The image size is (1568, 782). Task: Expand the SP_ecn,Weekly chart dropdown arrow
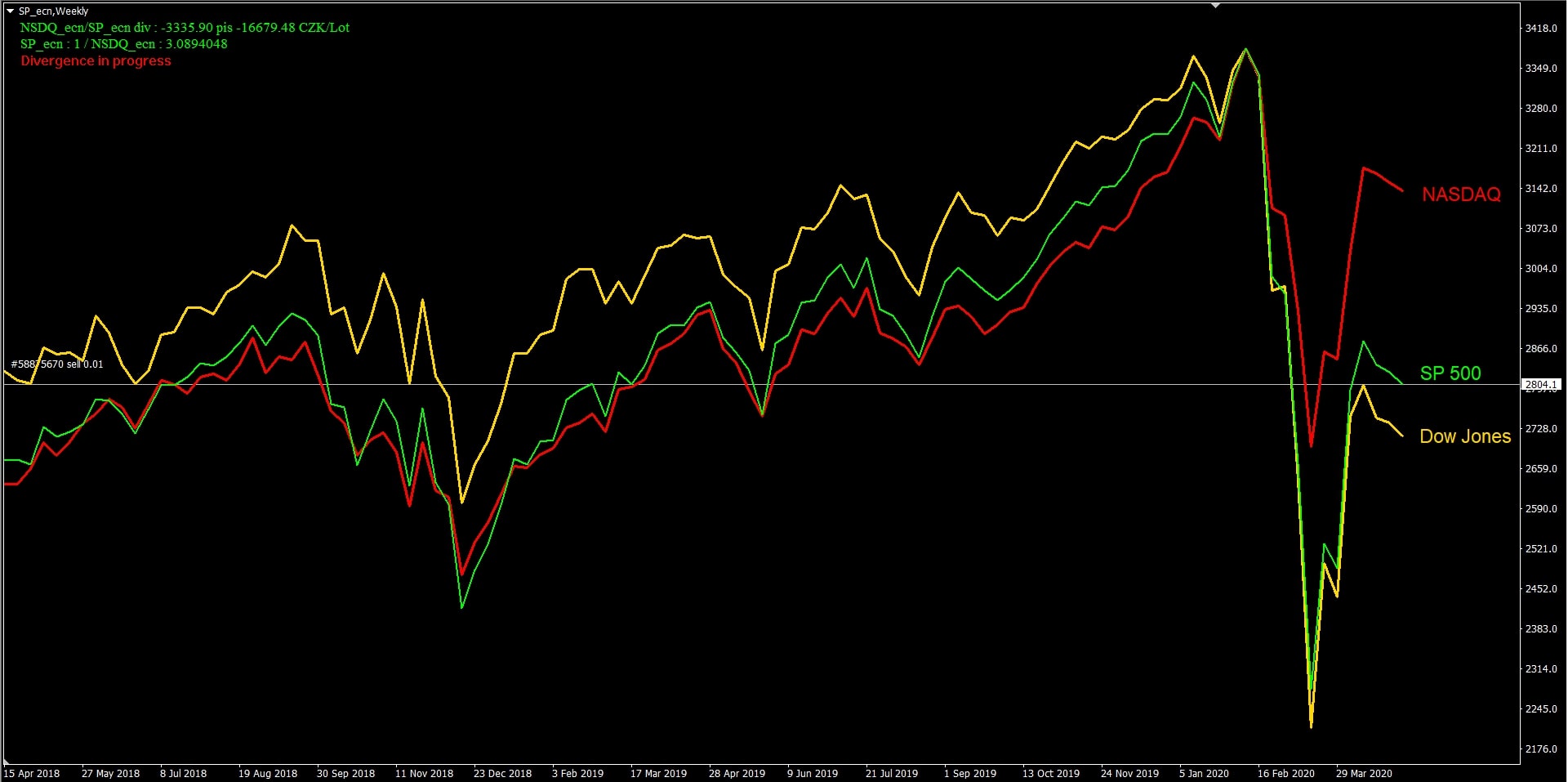pos(10,11)
